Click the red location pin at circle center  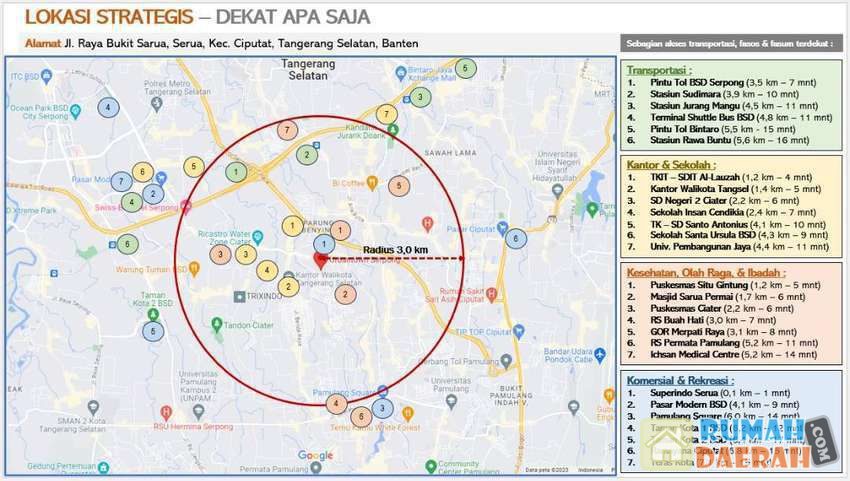point(320,260)
